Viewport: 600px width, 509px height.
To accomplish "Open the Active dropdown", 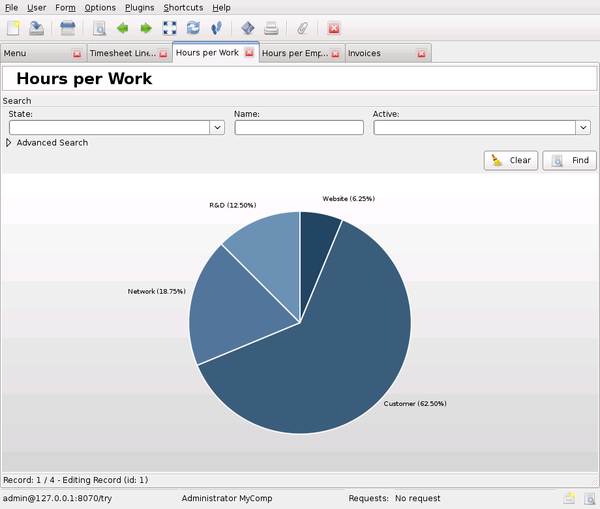I will coord(583,127).
